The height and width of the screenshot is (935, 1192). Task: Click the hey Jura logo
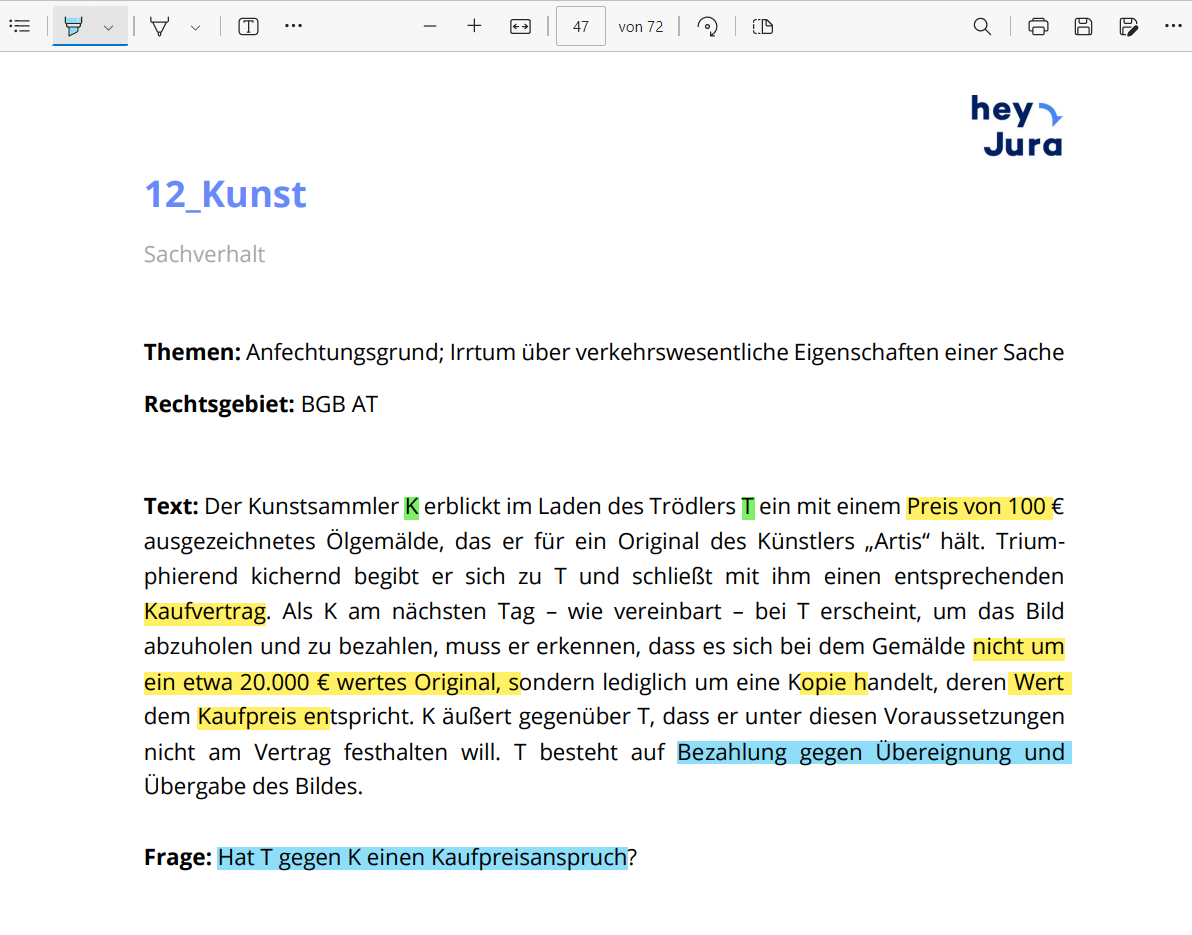coord(1016,126)
